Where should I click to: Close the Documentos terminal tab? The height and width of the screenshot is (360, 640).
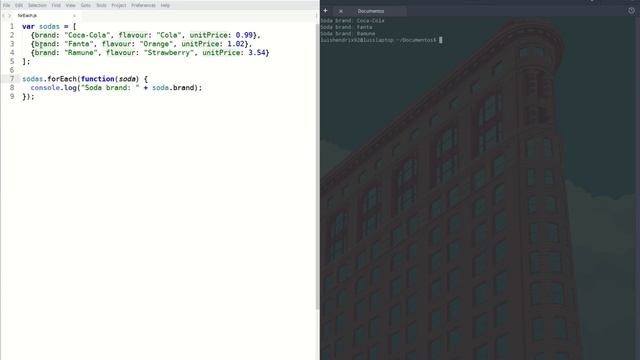pyautogui.click(x=341, y=11)
